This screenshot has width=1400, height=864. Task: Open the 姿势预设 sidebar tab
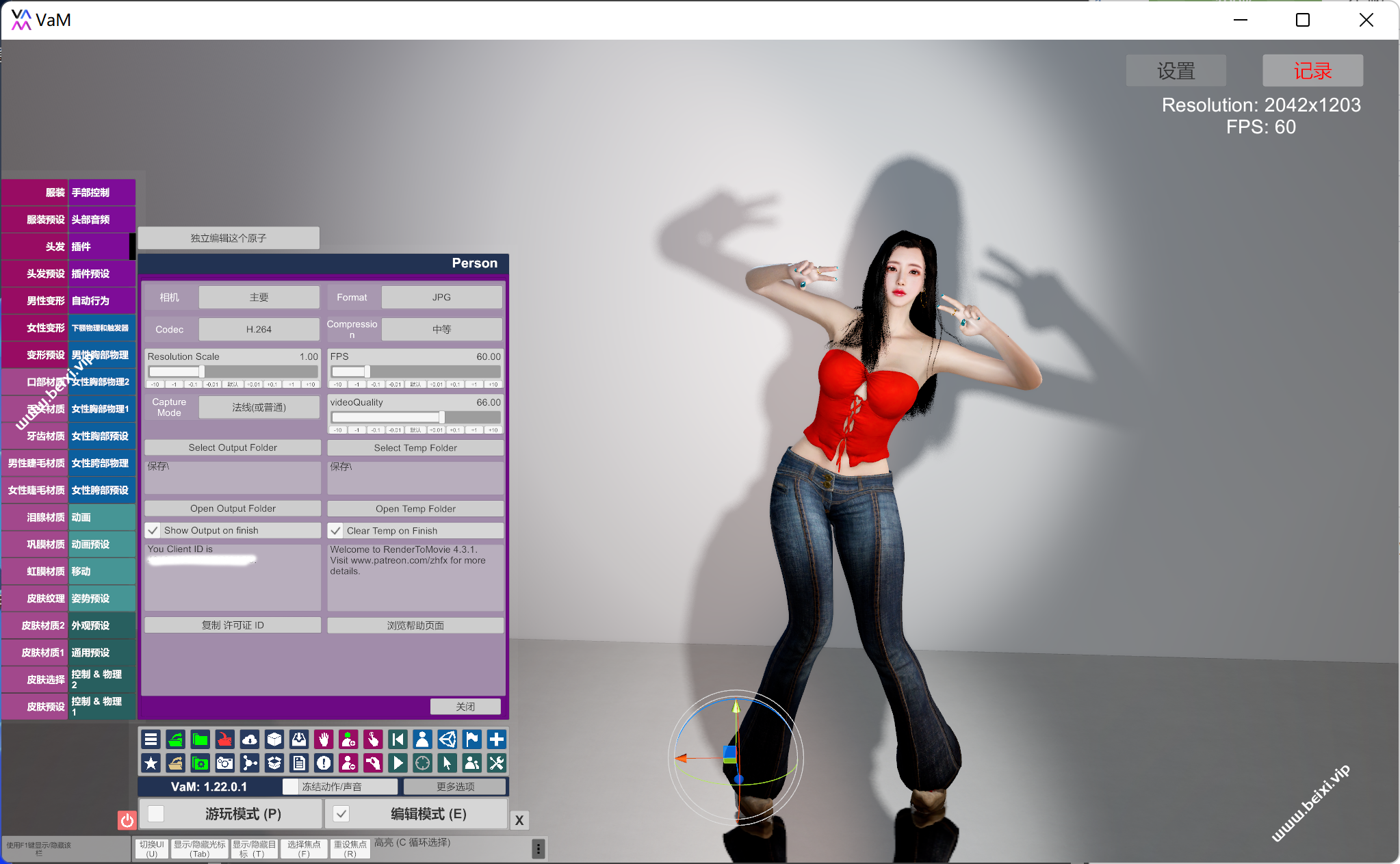coord(102,599)
